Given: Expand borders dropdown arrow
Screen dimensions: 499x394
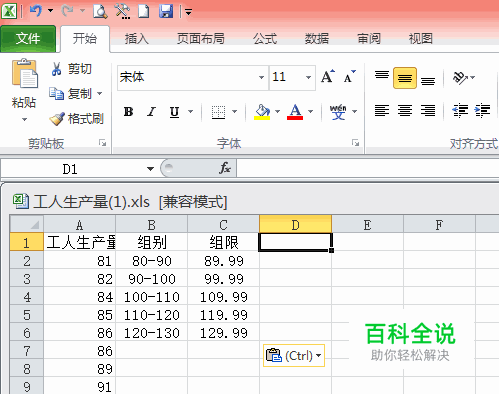Looking at the screenshot, I should tap(235, 112).
